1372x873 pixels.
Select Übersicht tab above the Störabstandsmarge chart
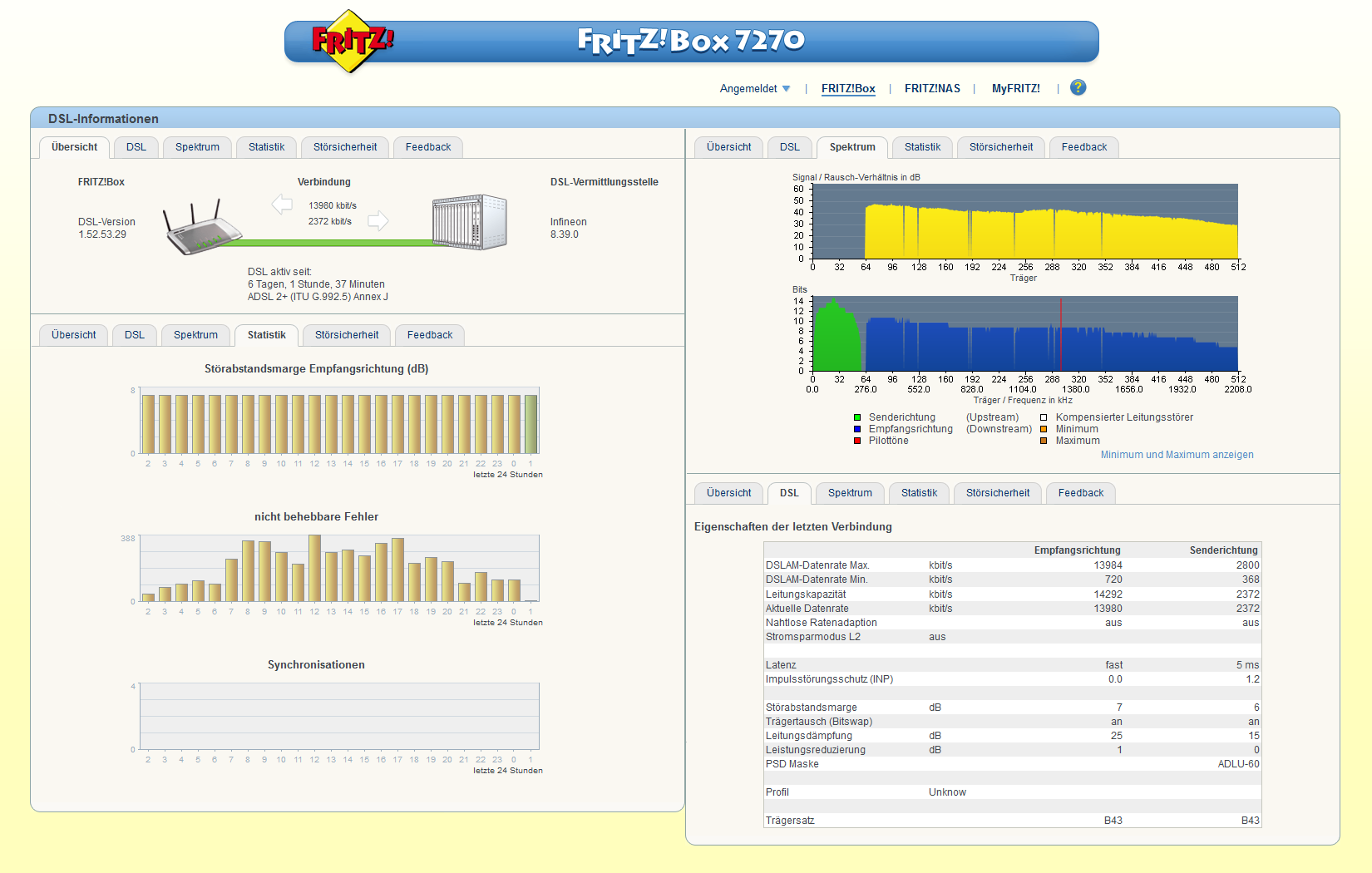pos(74,335)
